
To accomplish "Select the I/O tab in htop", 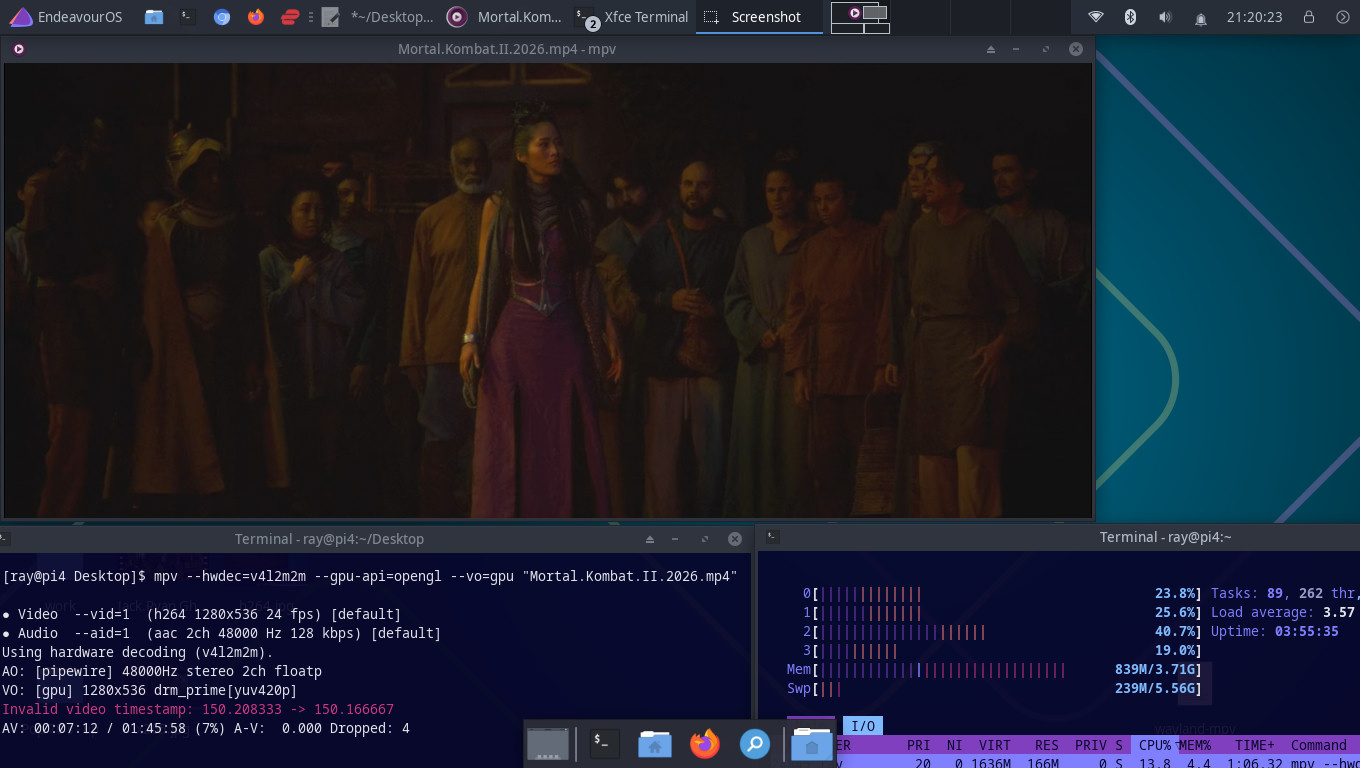I will (863, 726).
